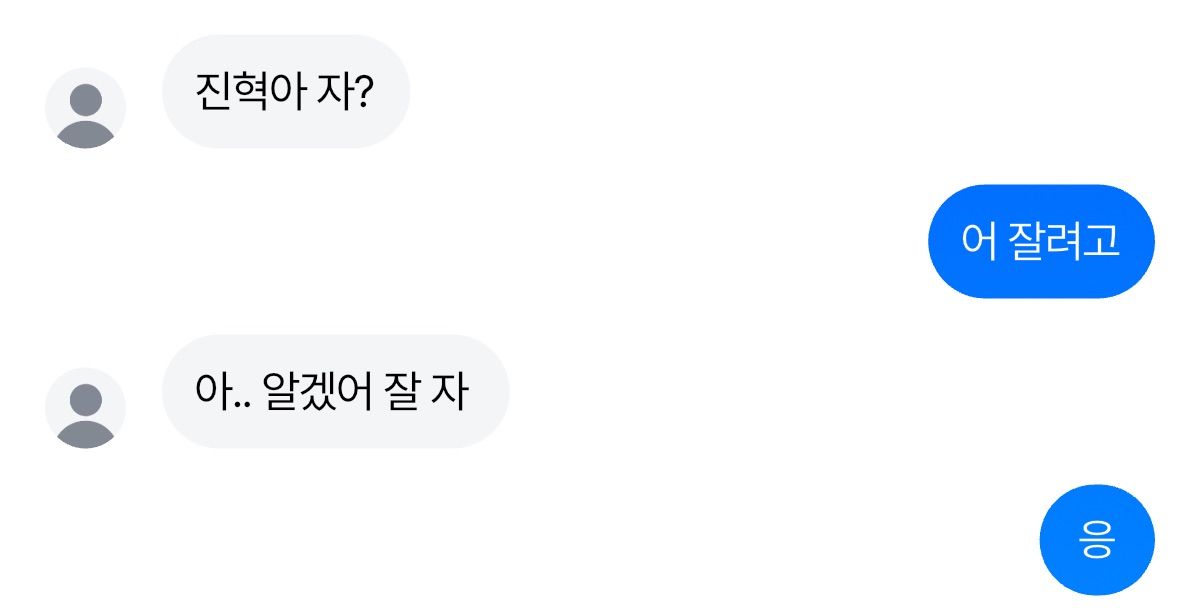Click the '혁' character in the first message
The width and height of the screenshot is (1179, 608).
click(x=248, y=92)
